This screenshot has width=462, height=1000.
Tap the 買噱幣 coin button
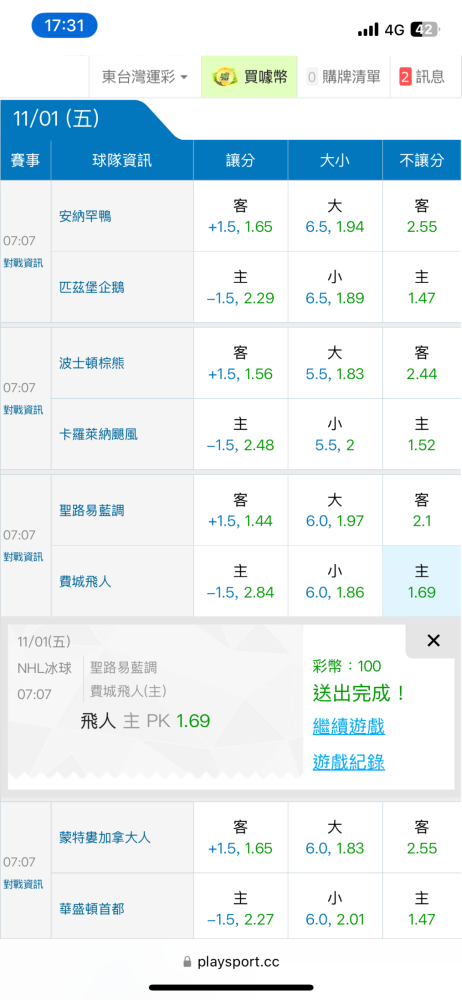[250, 77]
